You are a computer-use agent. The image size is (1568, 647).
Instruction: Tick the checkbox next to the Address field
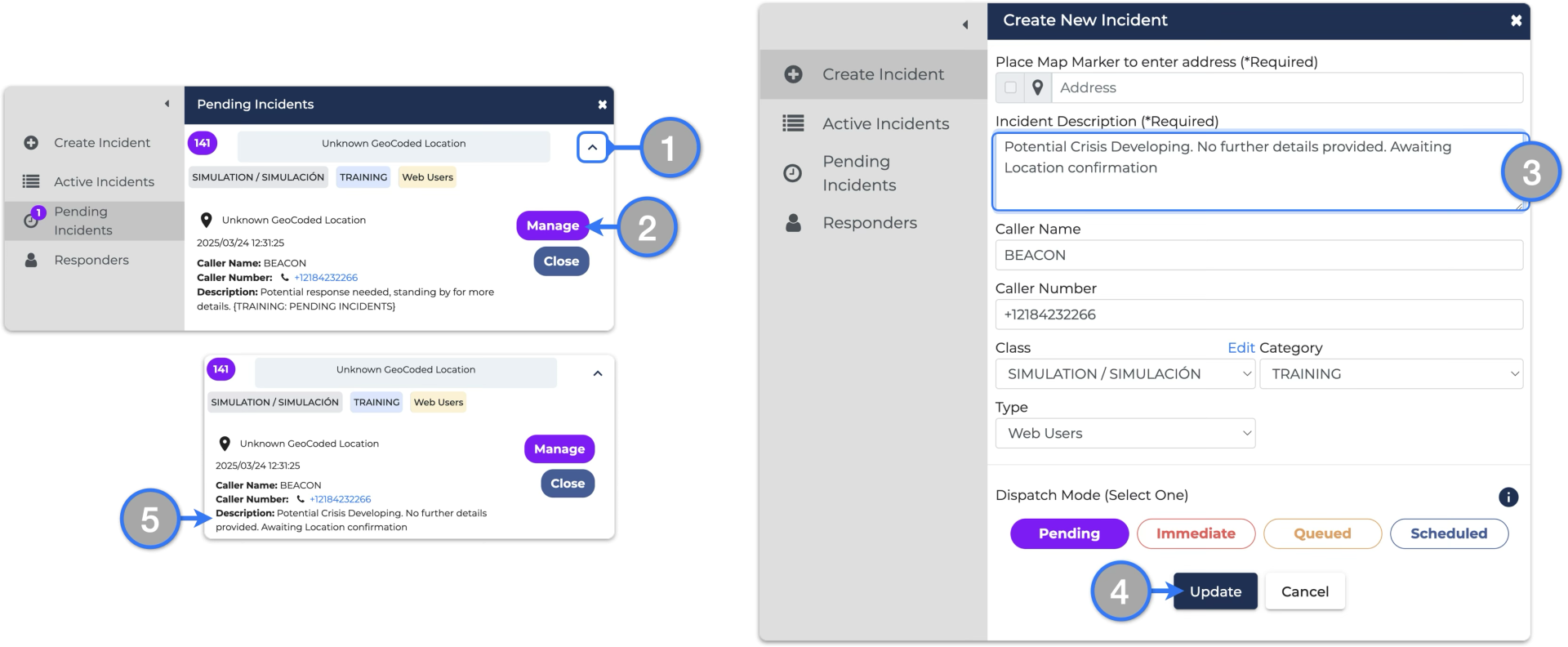pyautogui.click(x=1011, y=87)
